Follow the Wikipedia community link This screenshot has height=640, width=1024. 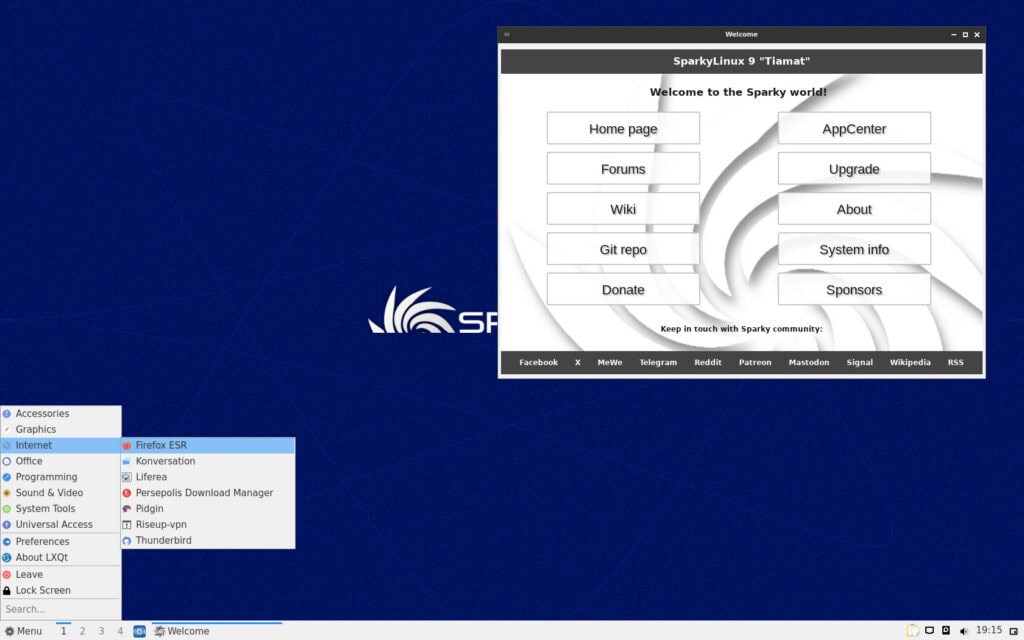910,362
